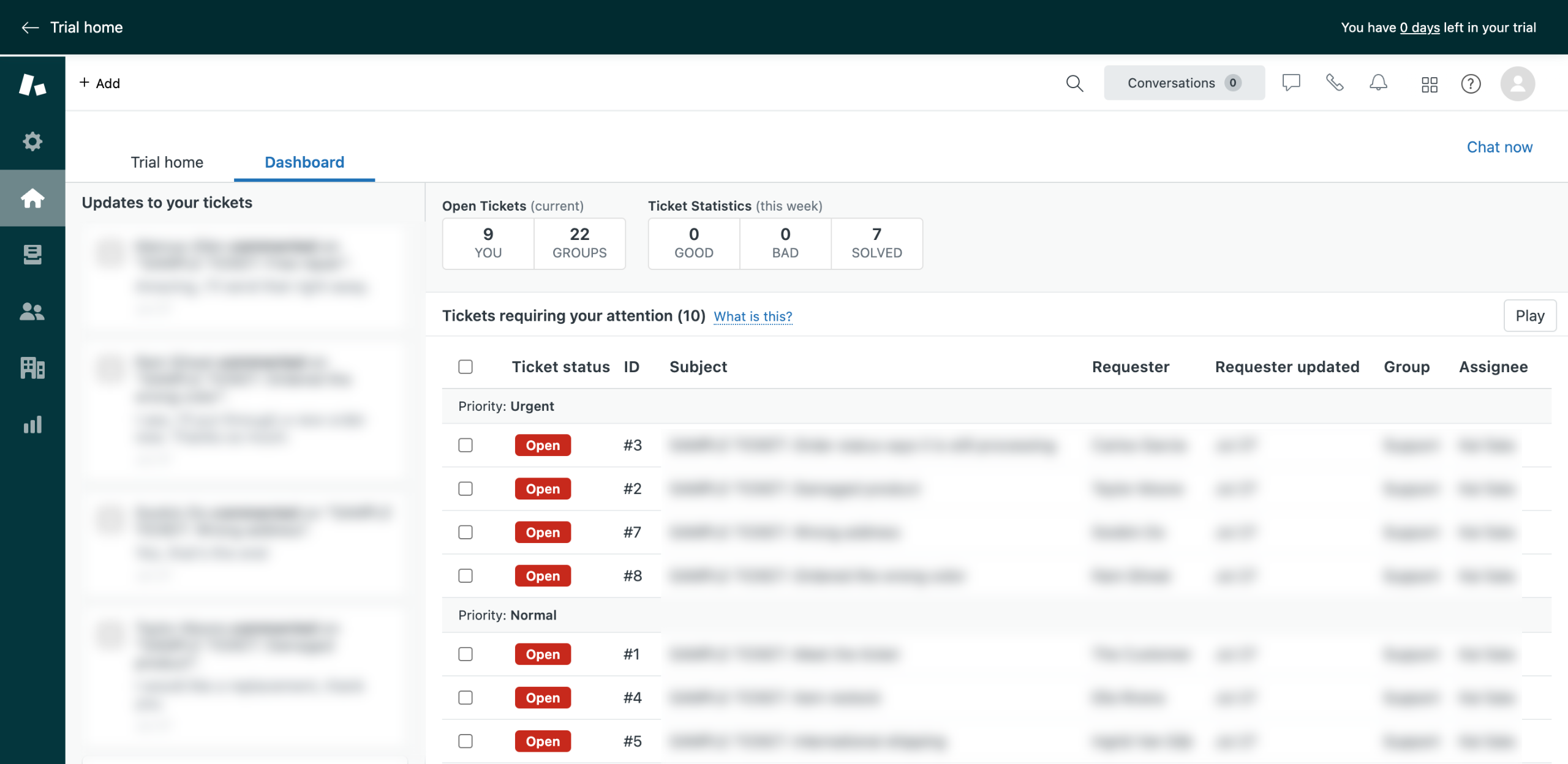
Task: Click the Add new item button
Action: [100, 83]
